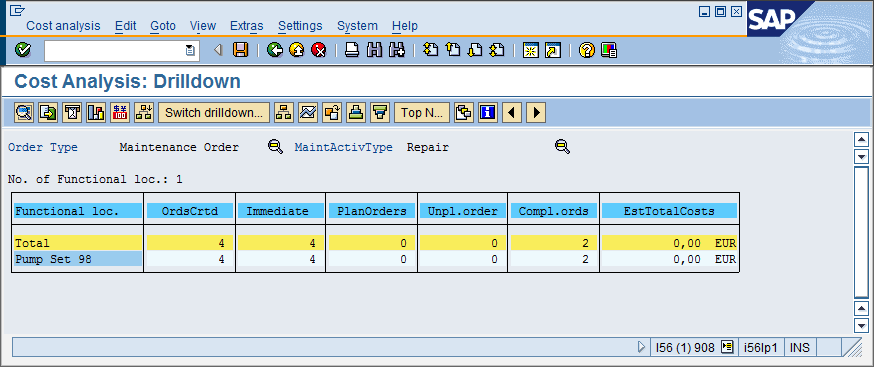Screen dimensions: 874x367
Task: Click the green checkmark Enter icon
Action: point(23,50)
